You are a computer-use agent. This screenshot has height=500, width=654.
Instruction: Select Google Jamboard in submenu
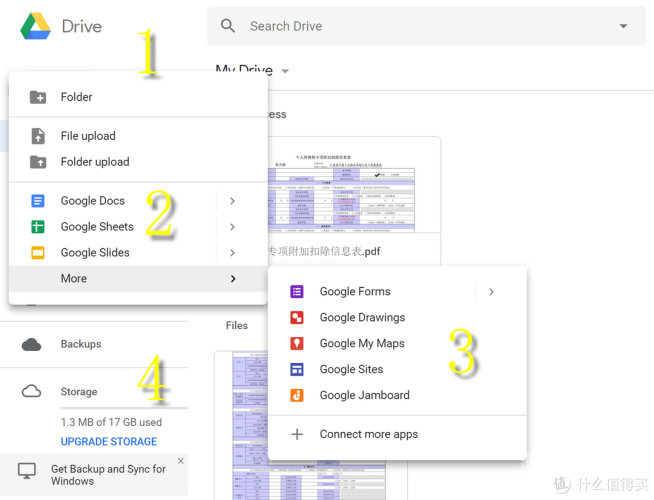click(397, 395)
